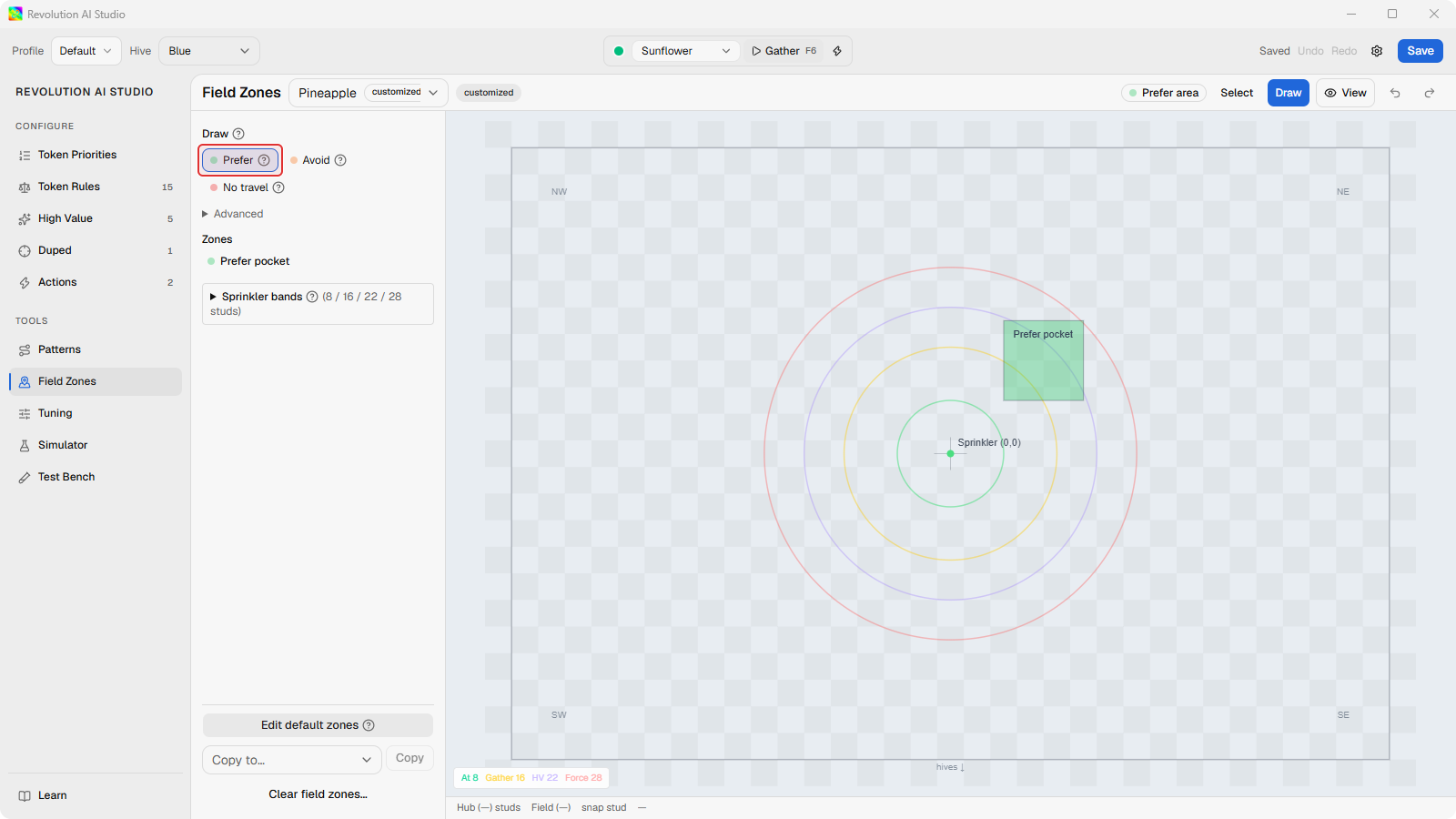Open Patterns in the sidebar
This screenshot has width=1456, height=819.
[x=96, y=349]
